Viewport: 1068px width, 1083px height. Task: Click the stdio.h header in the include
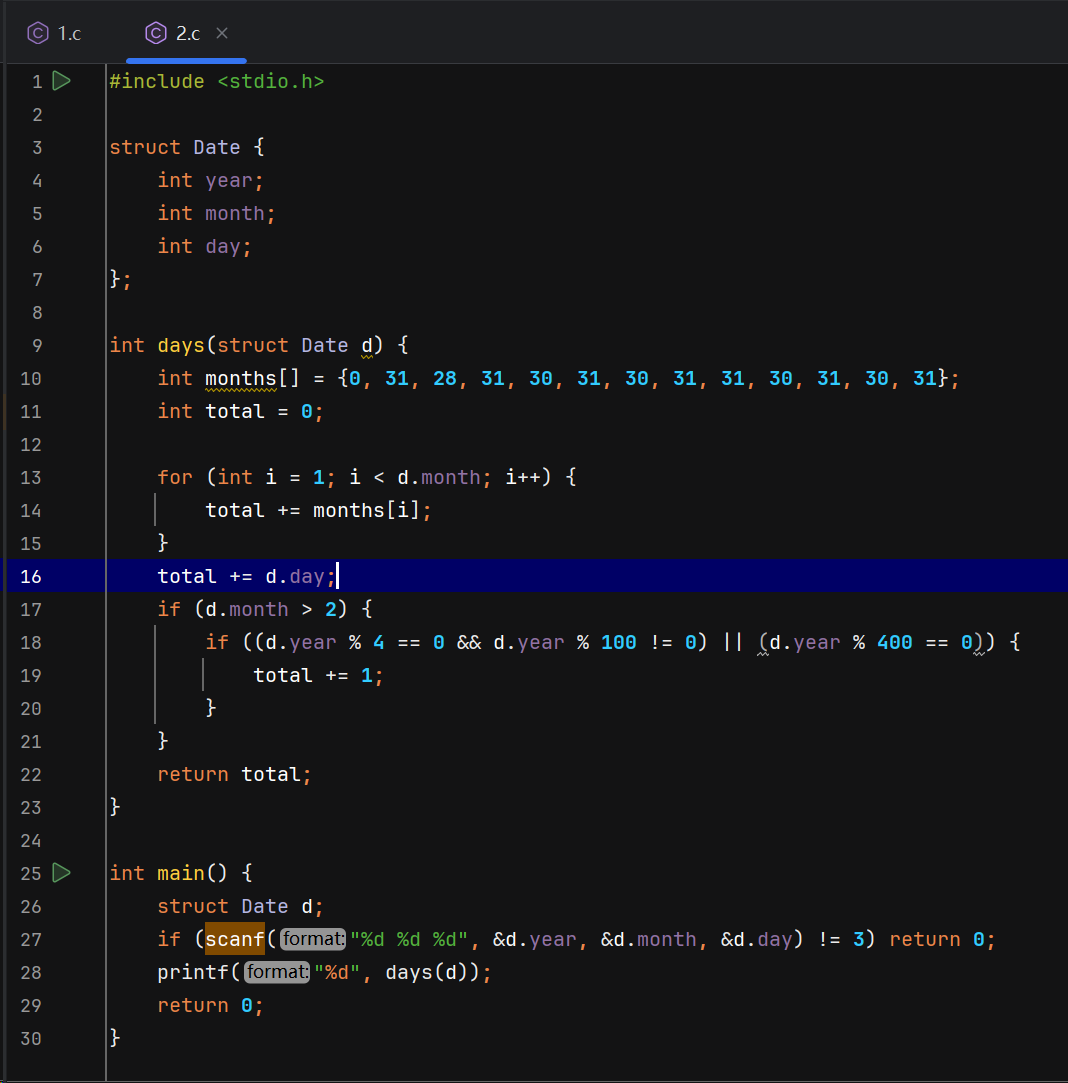[x=270, y=82]
